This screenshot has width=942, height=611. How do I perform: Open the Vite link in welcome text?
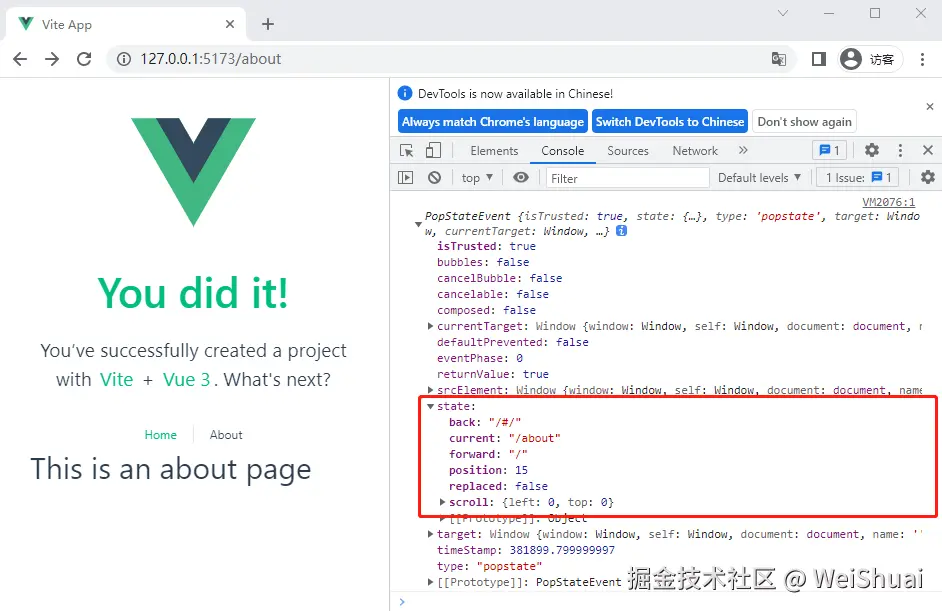[117, 380]
